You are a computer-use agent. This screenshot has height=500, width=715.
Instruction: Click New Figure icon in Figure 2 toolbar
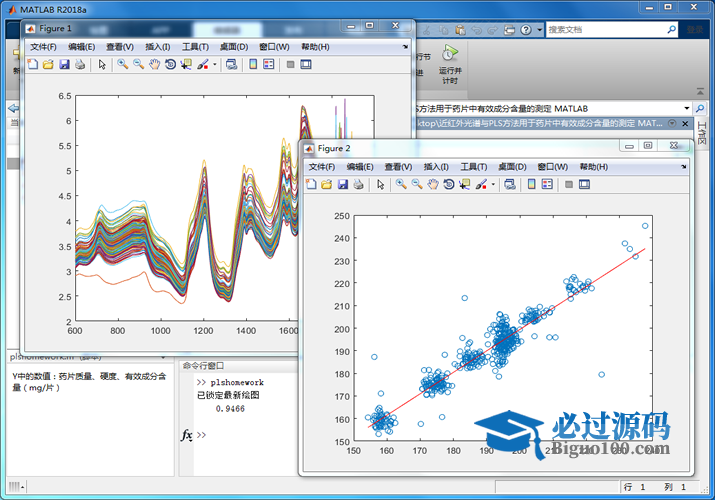click(x=311, y=184)
